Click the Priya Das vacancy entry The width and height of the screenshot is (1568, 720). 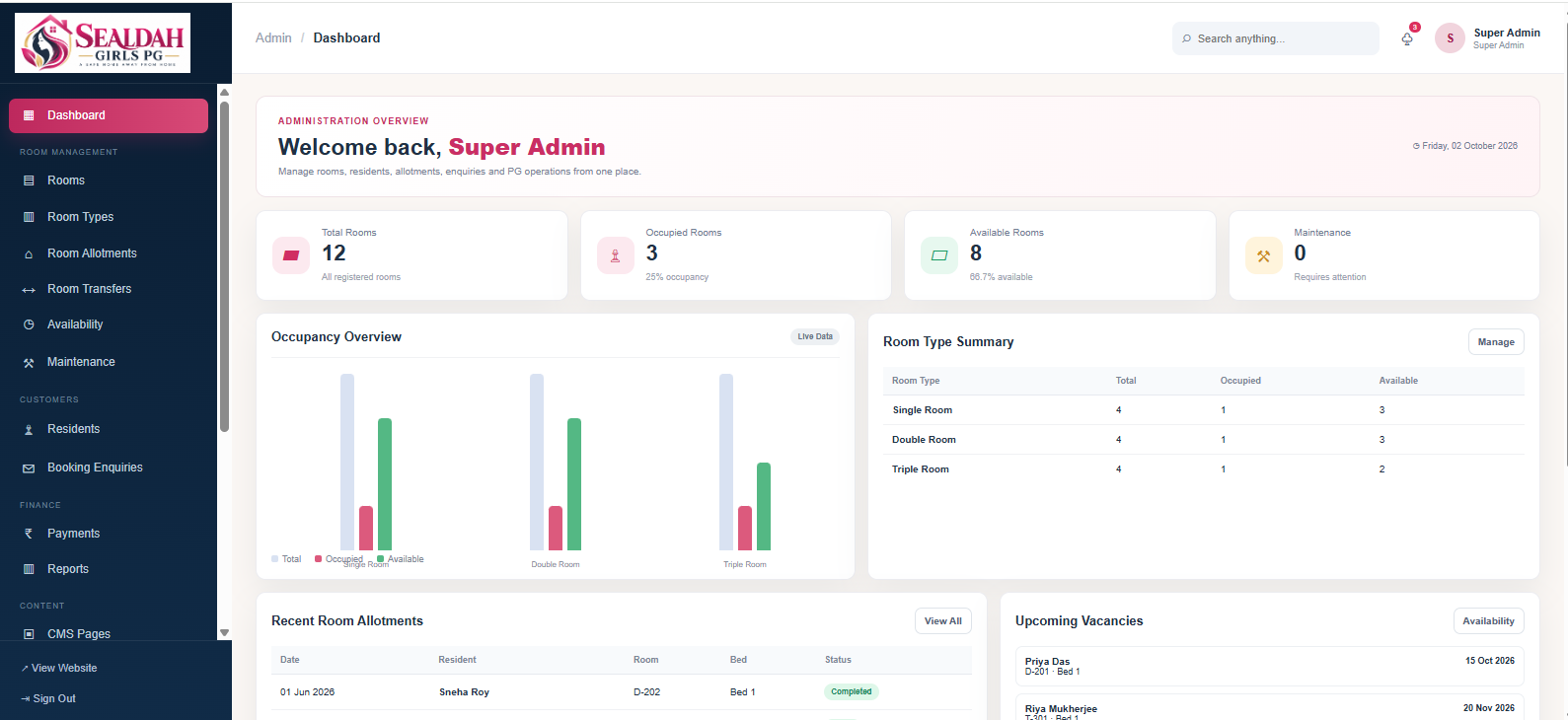[1270, 666]
